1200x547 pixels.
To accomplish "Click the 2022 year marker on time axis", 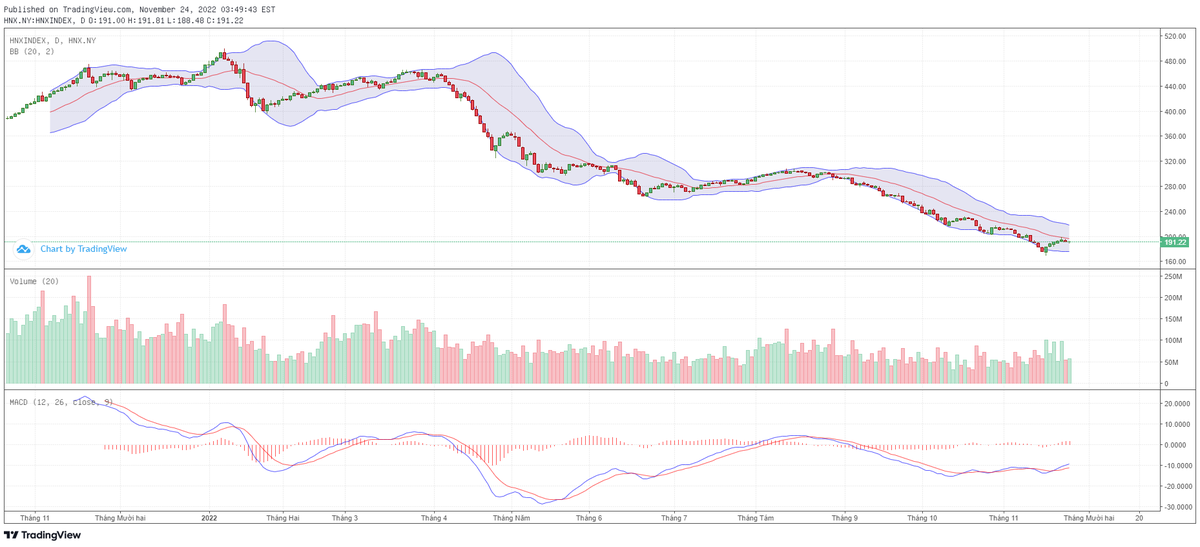I will pos(209,518).
